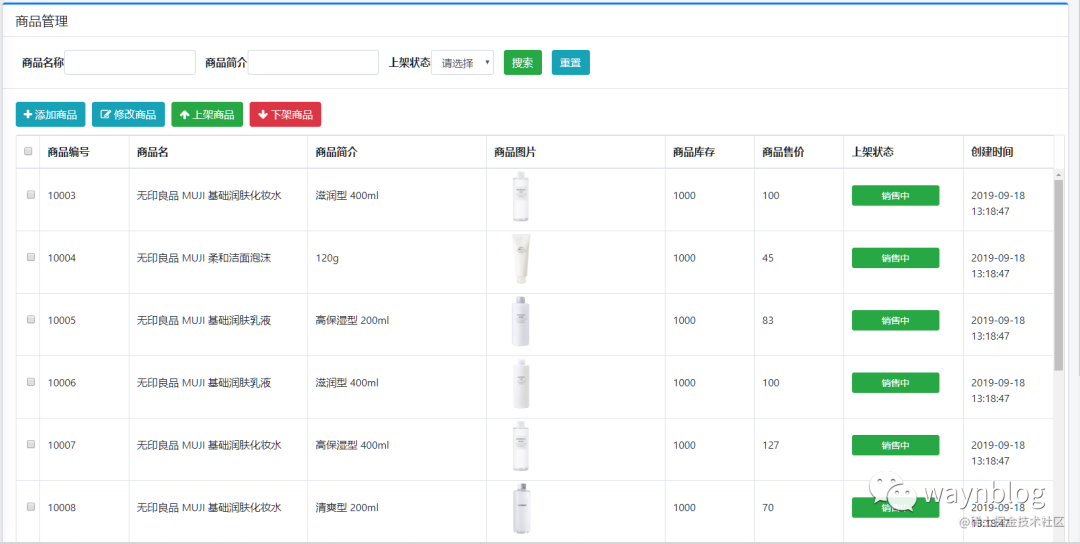1080x544 pixels.
Task: Check the box for product 10008
Action: click(30, 506)
